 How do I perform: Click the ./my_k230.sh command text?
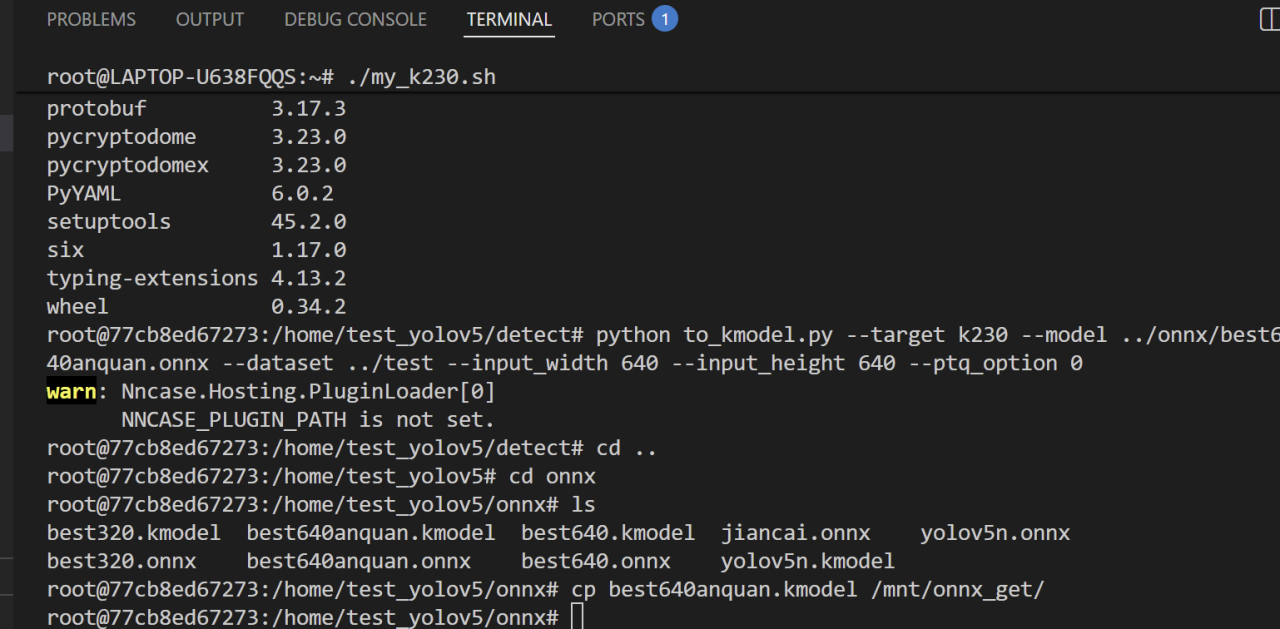click(421, 77)
